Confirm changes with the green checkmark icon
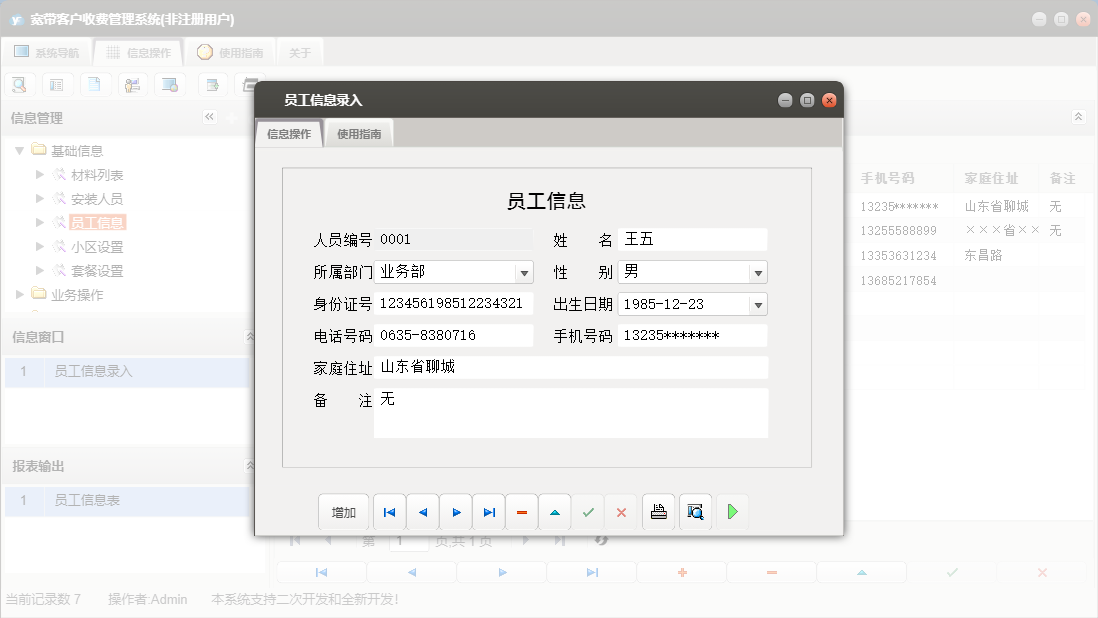1098x618 pixels. 588,511
